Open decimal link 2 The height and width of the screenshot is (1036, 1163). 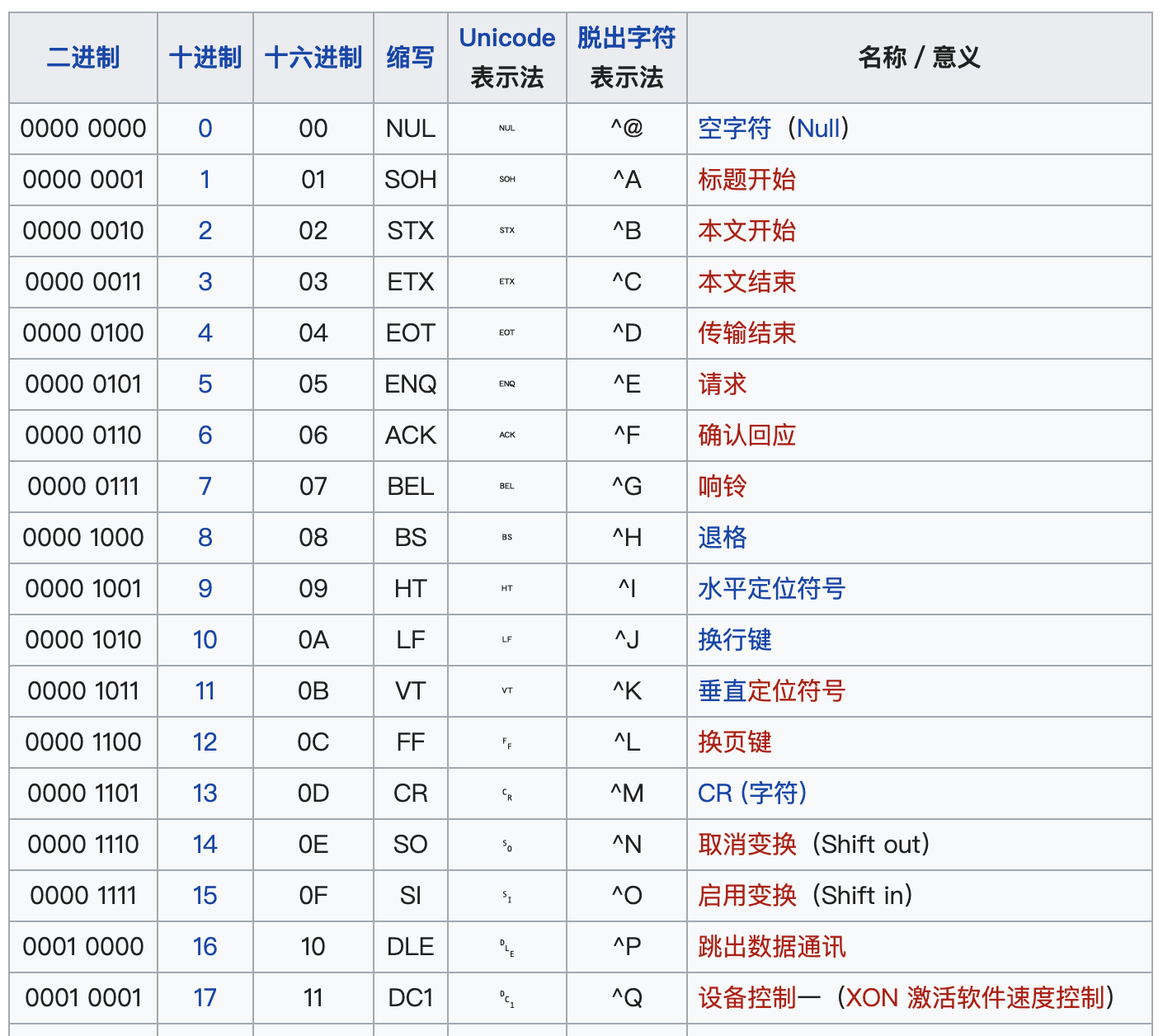pyautogui.click(x=205, y=231)
